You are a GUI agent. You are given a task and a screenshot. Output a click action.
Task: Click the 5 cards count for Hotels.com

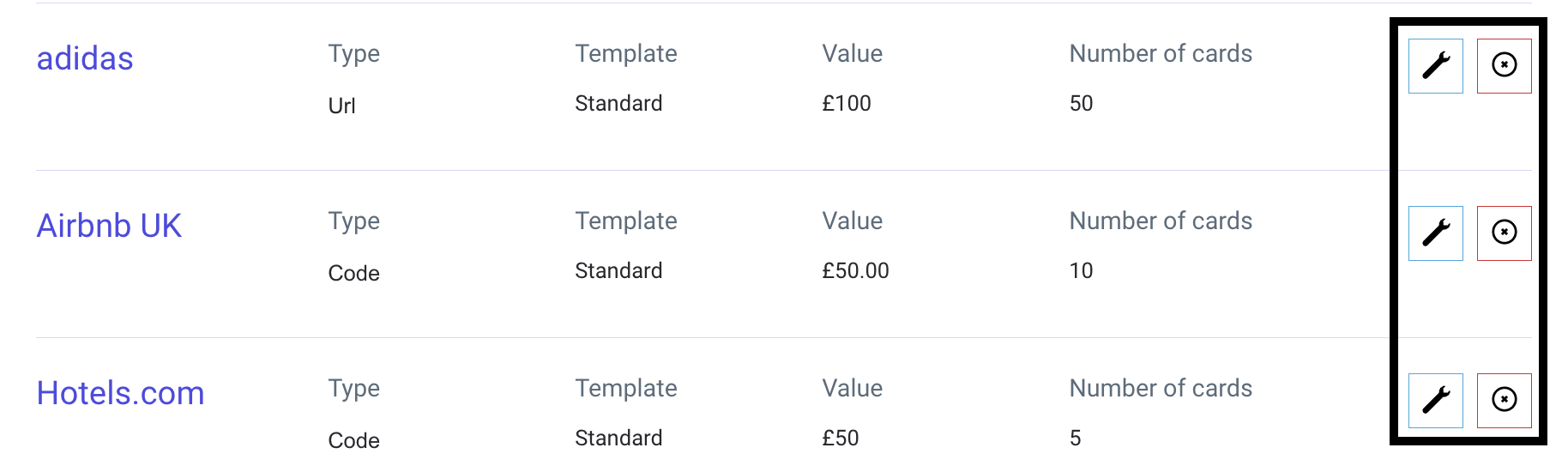pos(1075,439)
